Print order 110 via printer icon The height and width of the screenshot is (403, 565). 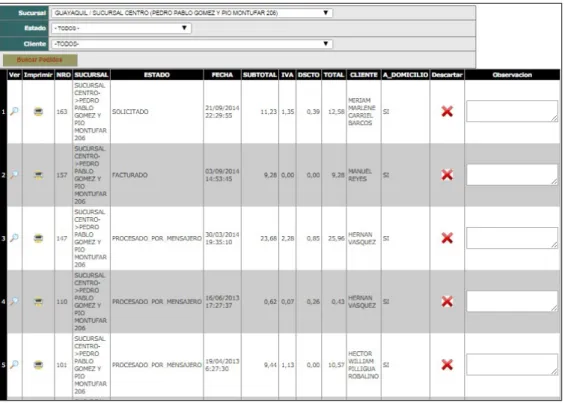click(38, 302)
